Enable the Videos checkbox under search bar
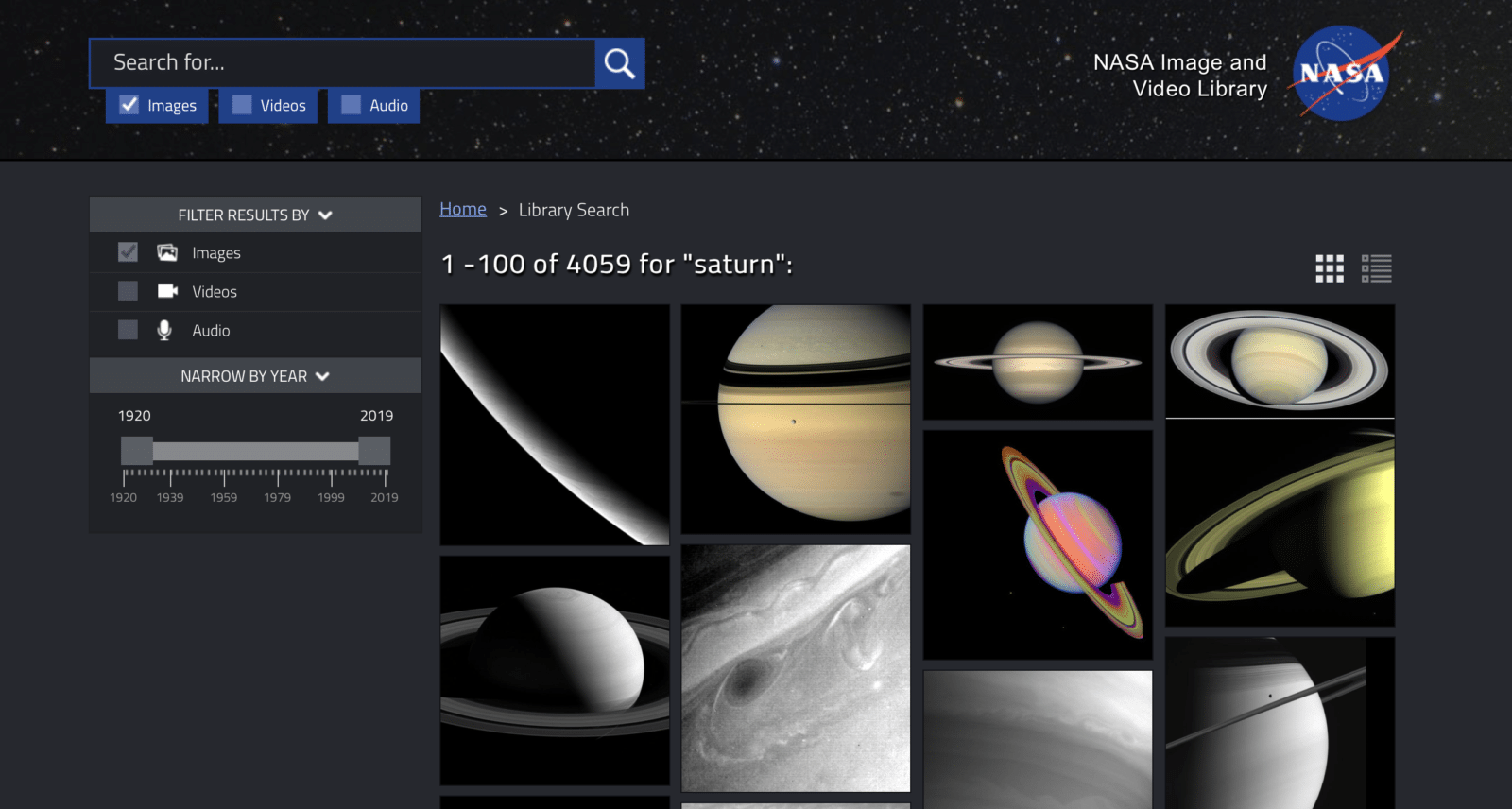This screenshot has height=809, width=1512. click(x=243, y=105)
